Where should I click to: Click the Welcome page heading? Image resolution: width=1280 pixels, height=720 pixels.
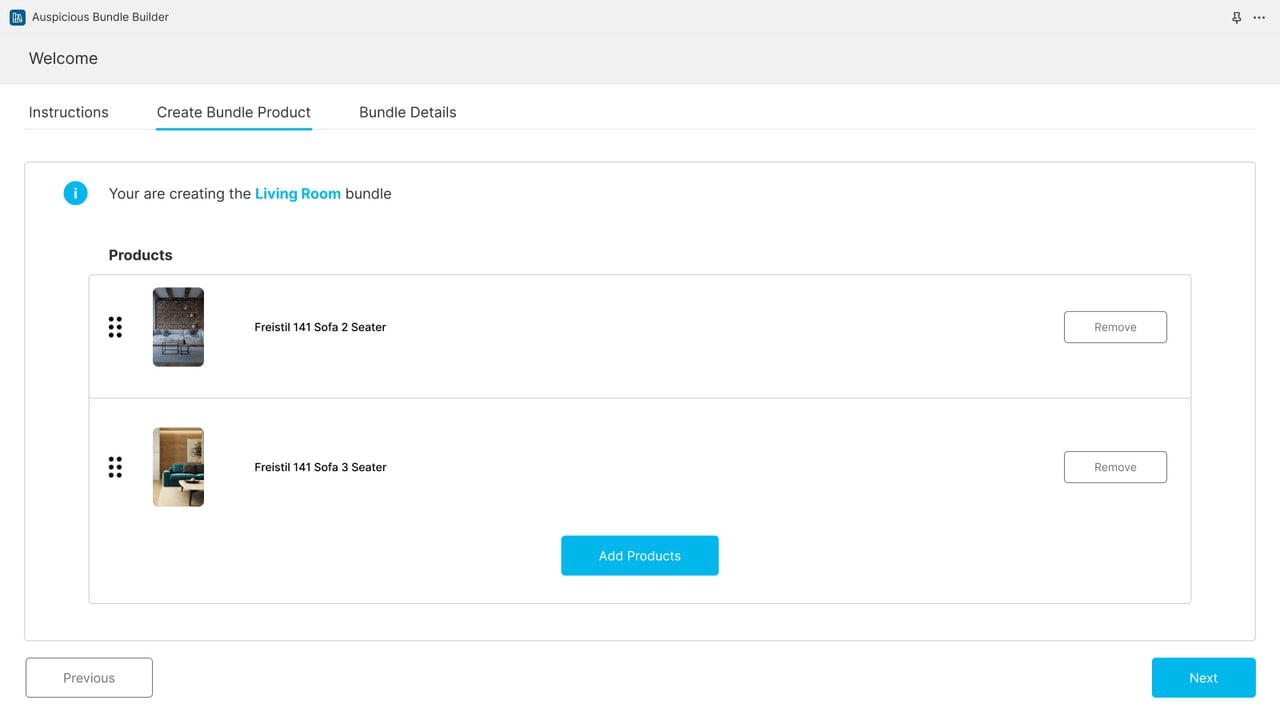tap(63, 58)
